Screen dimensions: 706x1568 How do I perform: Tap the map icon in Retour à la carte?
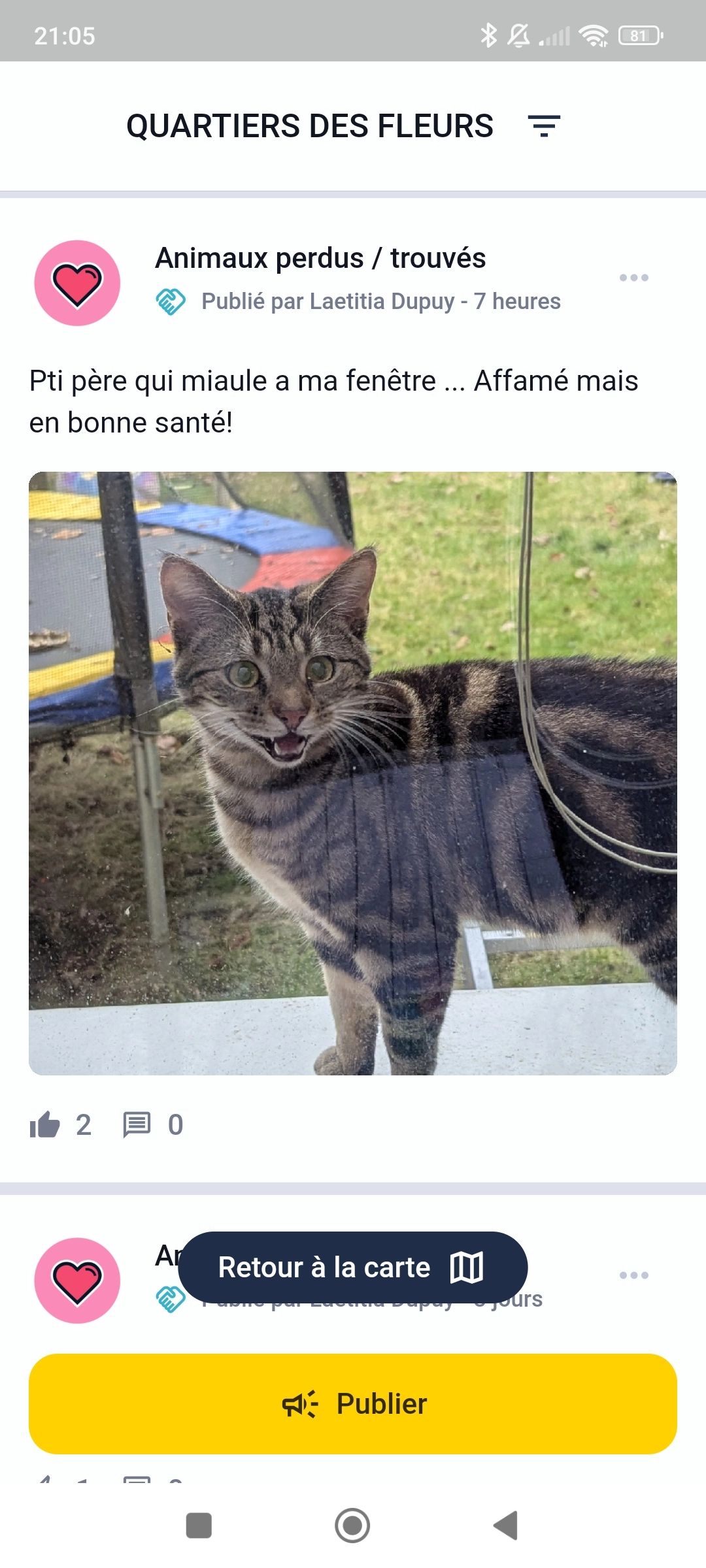467,1267
